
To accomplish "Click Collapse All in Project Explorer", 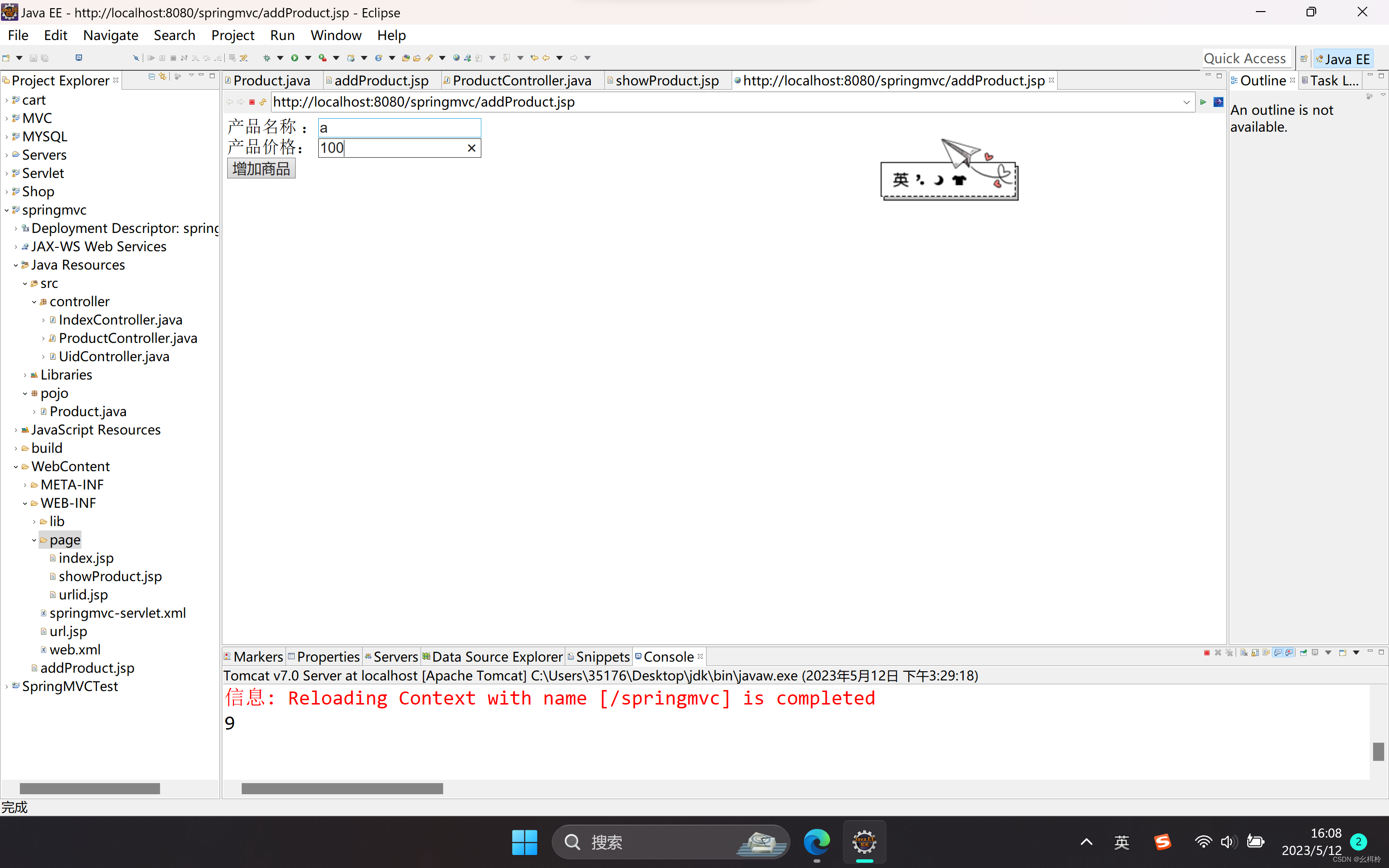I will tap(151, 76).
